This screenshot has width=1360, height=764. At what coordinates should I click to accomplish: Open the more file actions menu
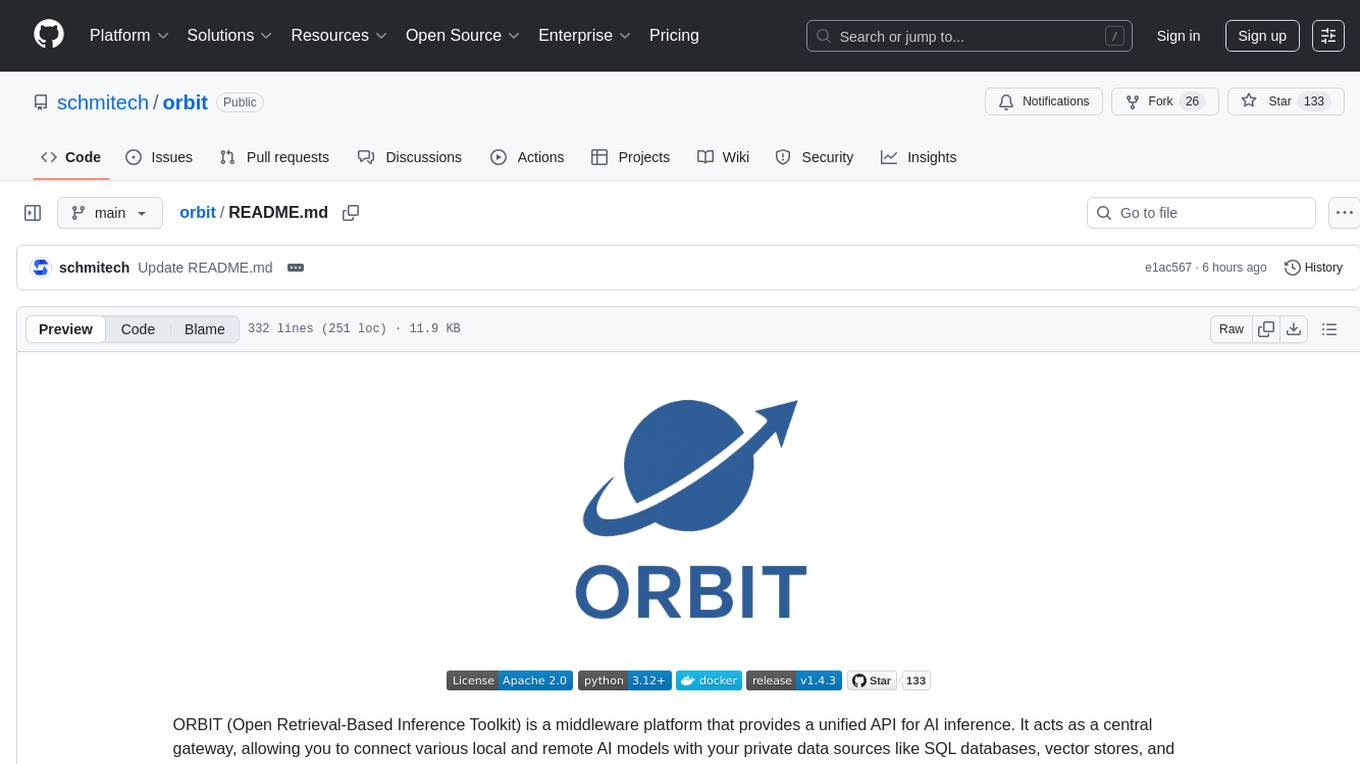click(x=1344, y=213)
